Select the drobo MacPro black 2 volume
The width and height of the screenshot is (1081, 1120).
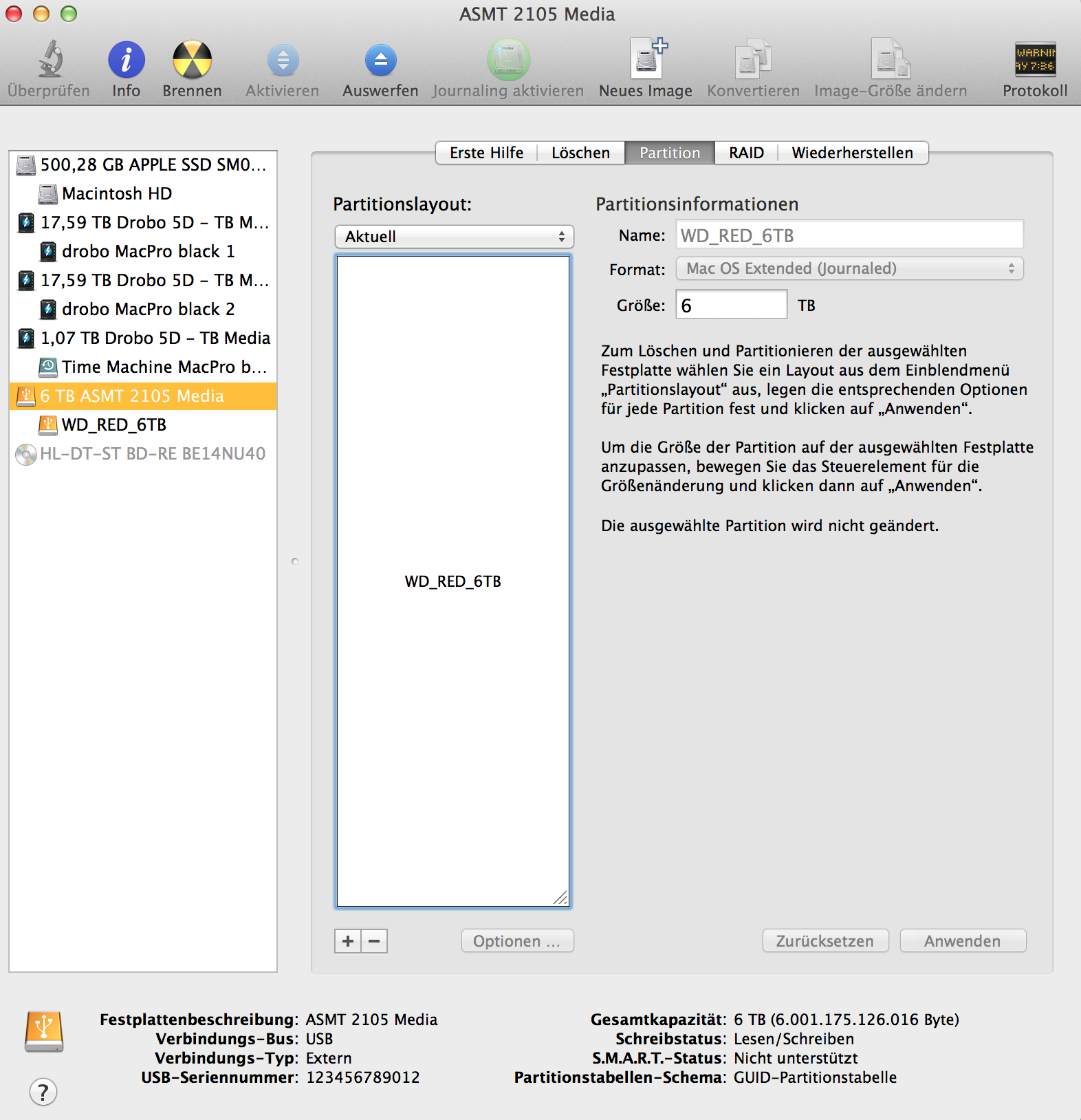pos(143,309)
